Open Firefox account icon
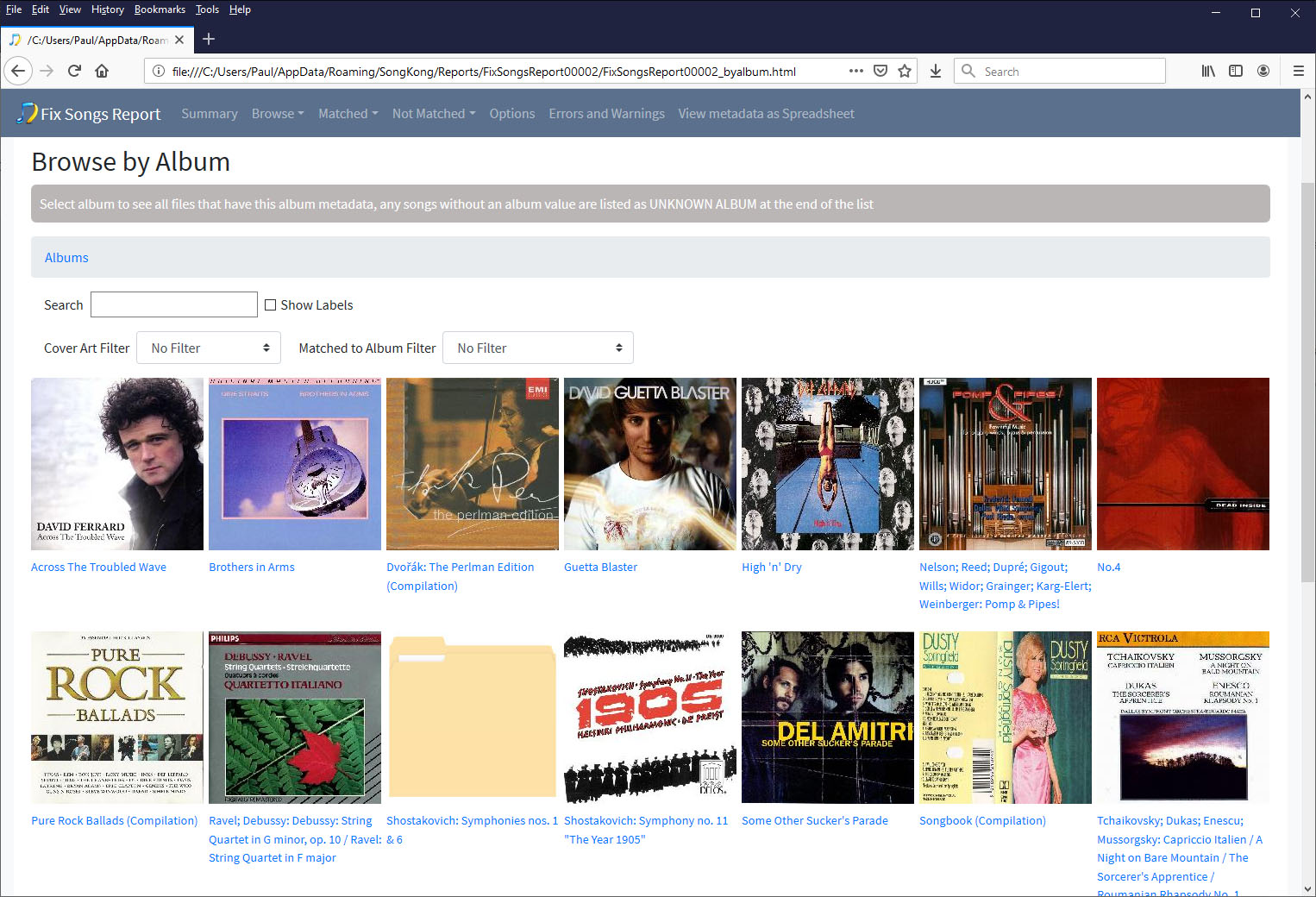1316x897 pixels. (x=1263, y=71)
